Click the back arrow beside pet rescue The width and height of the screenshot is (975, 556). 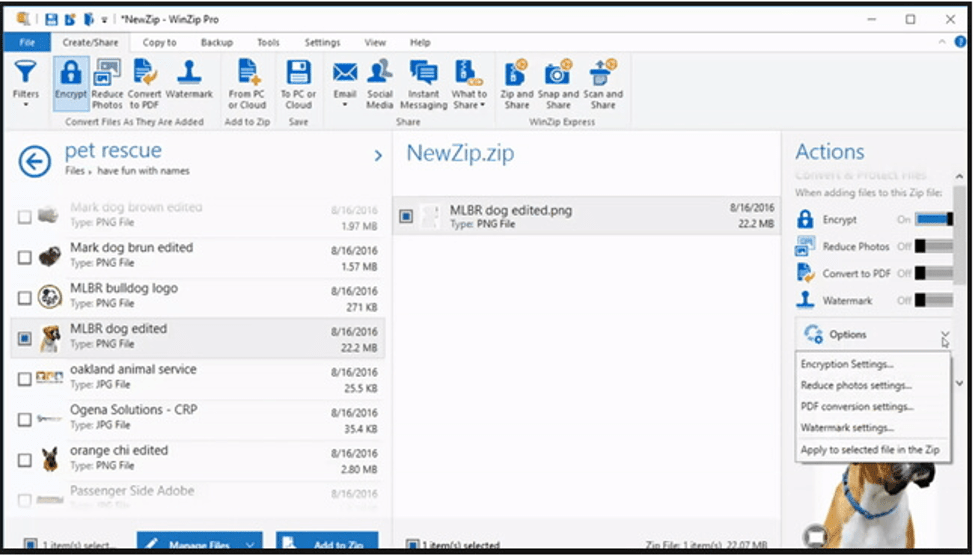35,161
